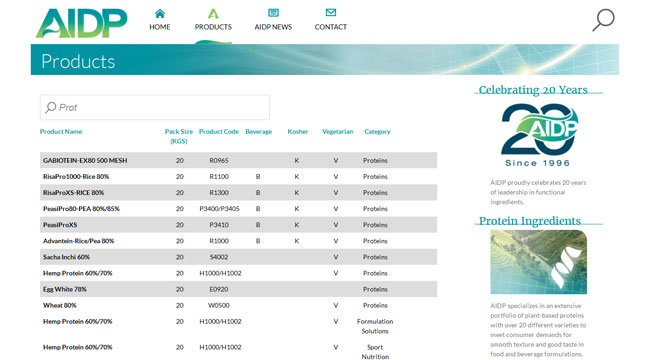Viewport: 650px width, 360px height.
Task: Sort by Kosher column header
Action: (298, 131)
